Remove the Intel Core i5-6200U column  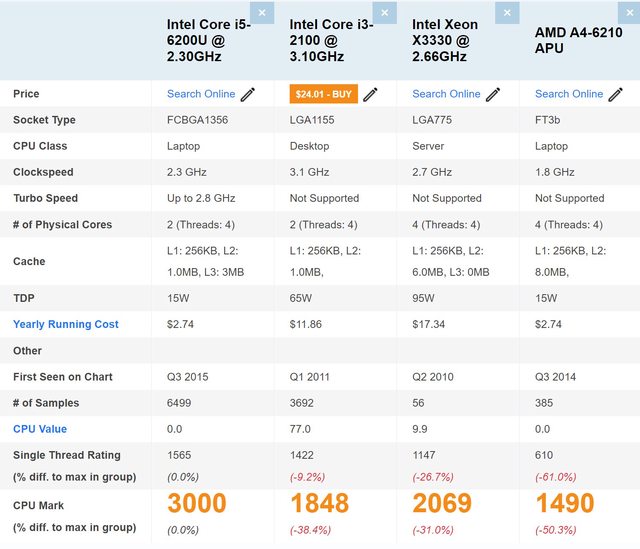pyautogui.click(x=262, y=12)
